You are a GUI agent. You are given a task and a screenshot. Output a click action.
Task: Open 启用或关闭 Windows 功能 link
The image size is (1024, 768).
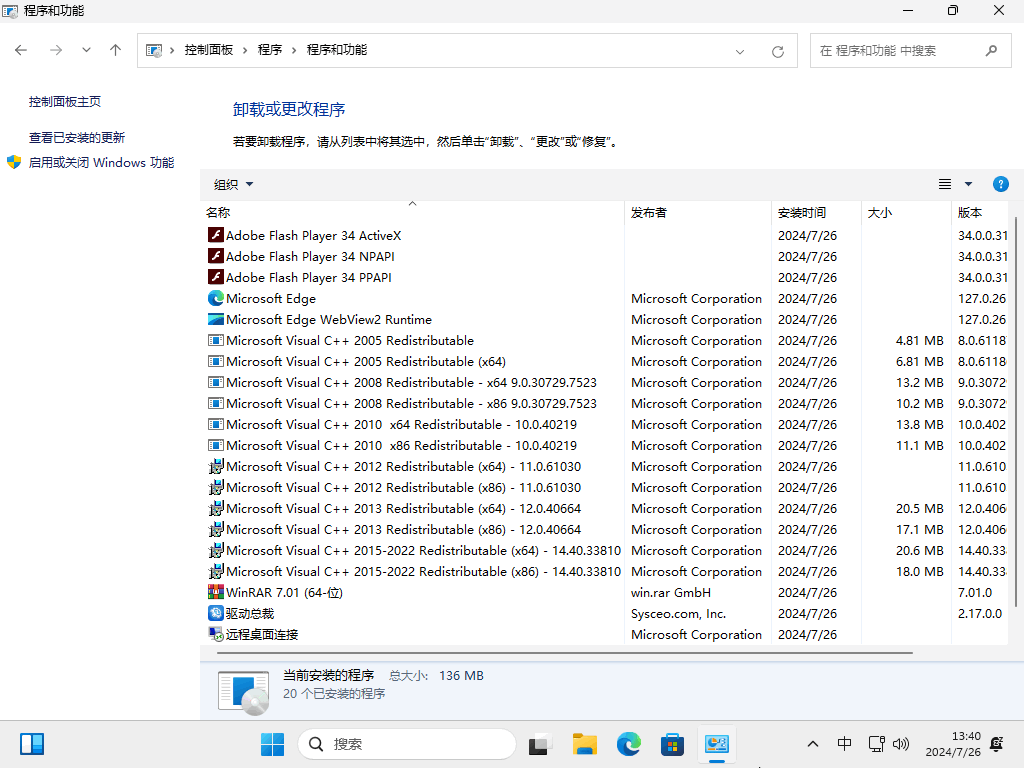click(x=100, y=163)
